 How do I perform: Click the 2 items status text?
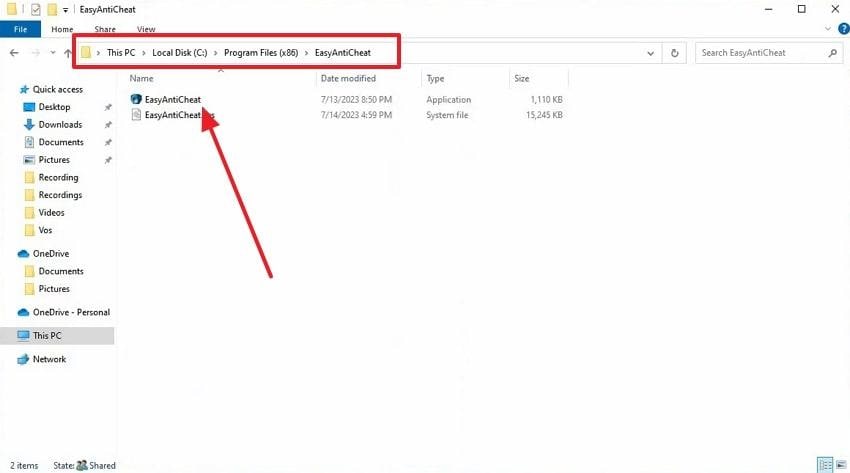[x=24, y=465]
